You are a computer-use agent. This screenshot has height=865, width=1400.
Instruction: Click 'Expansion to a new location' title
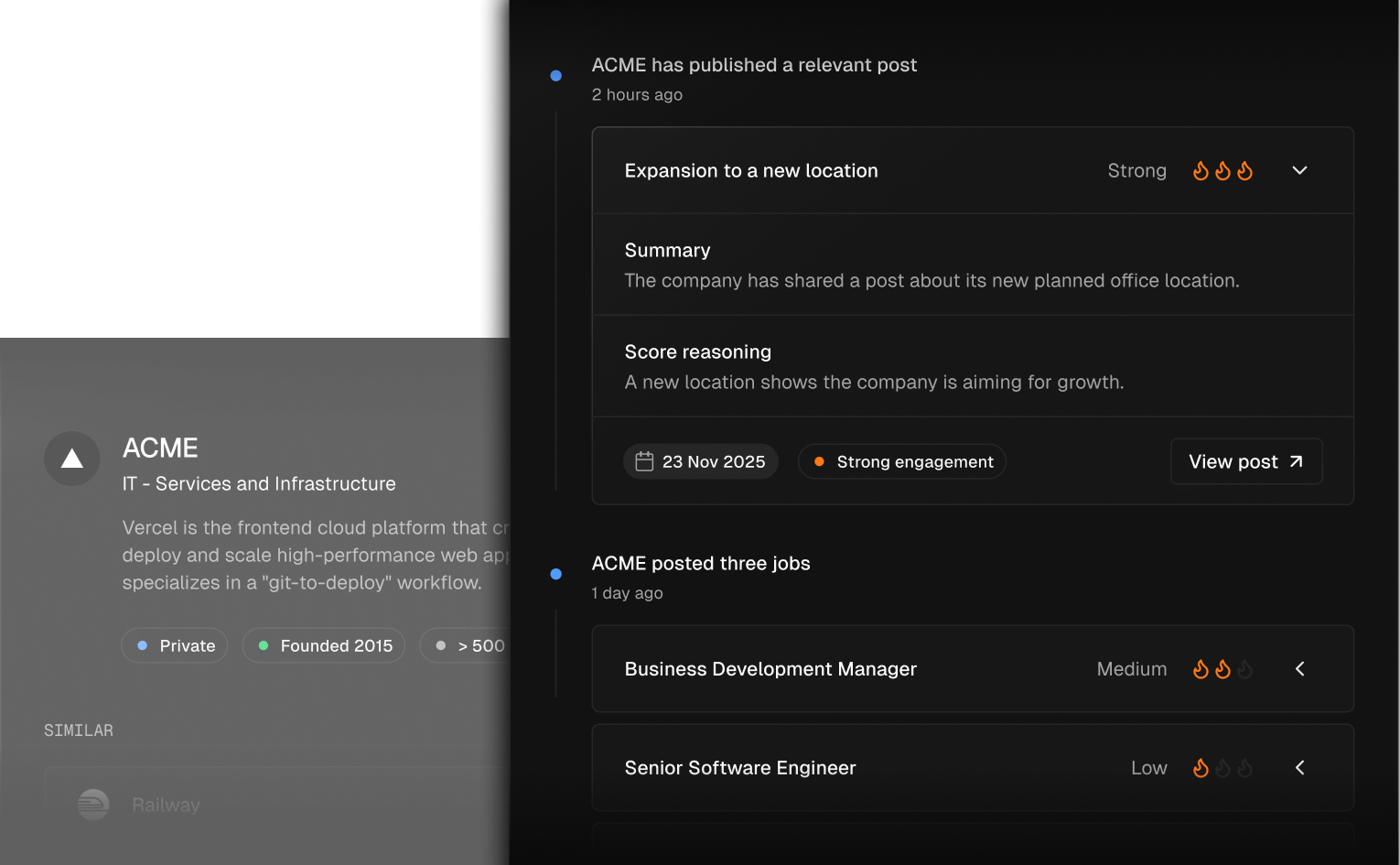(751, 170)
